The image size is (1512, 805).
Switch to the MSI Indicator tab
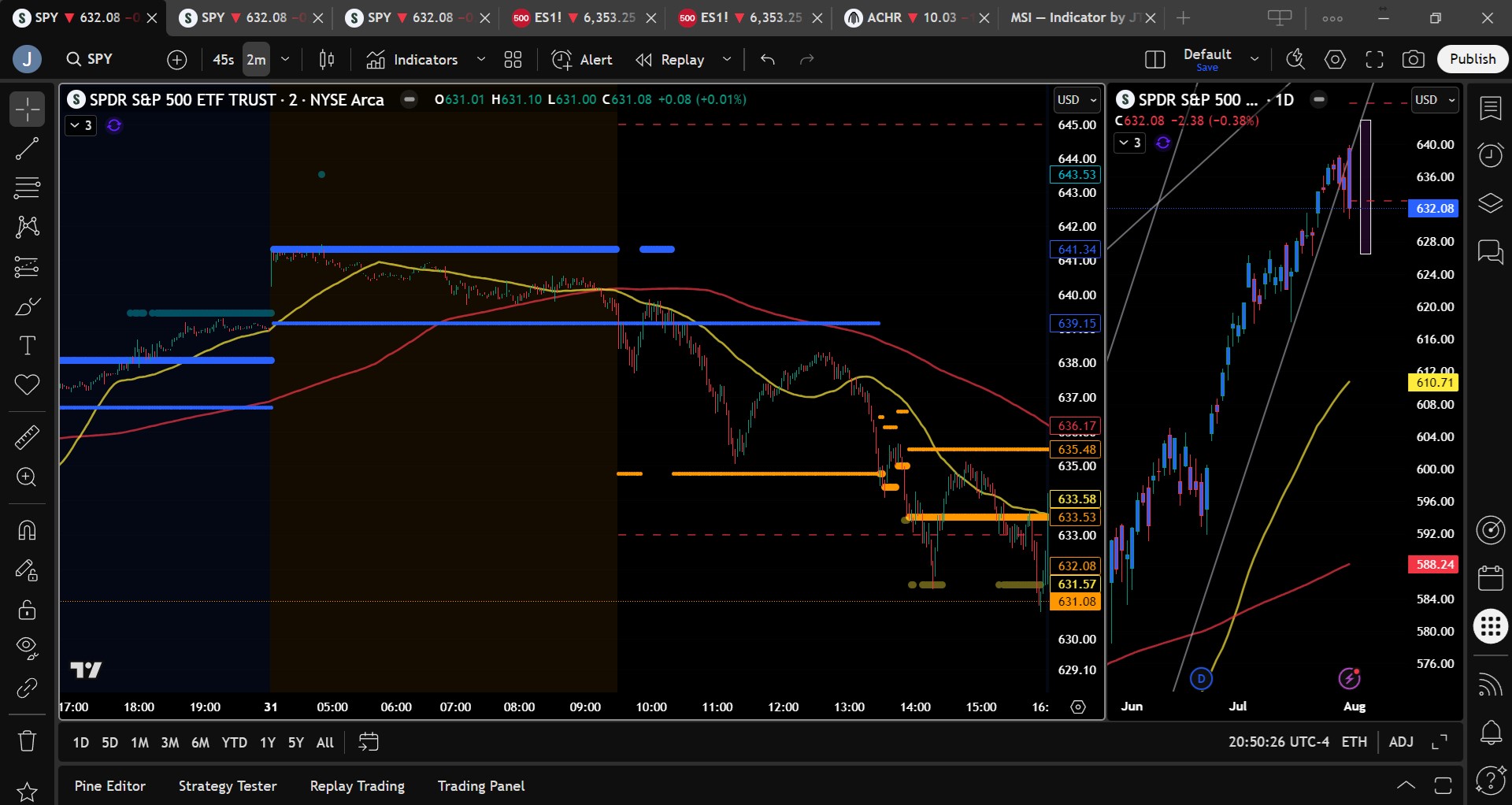[x=1074, y=17]
